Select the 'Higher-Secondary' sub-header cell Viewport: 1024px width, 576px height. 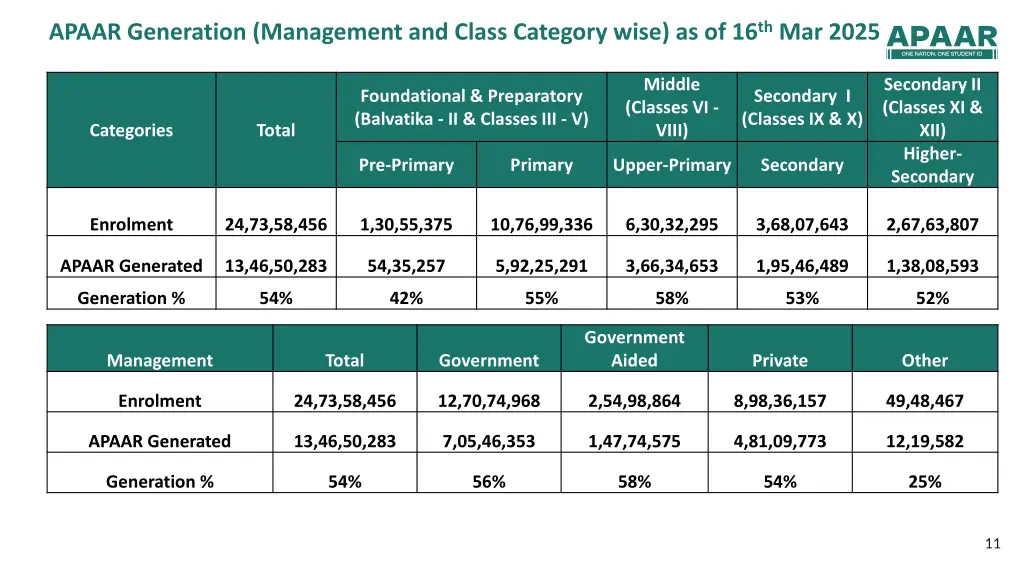point(933,165)
